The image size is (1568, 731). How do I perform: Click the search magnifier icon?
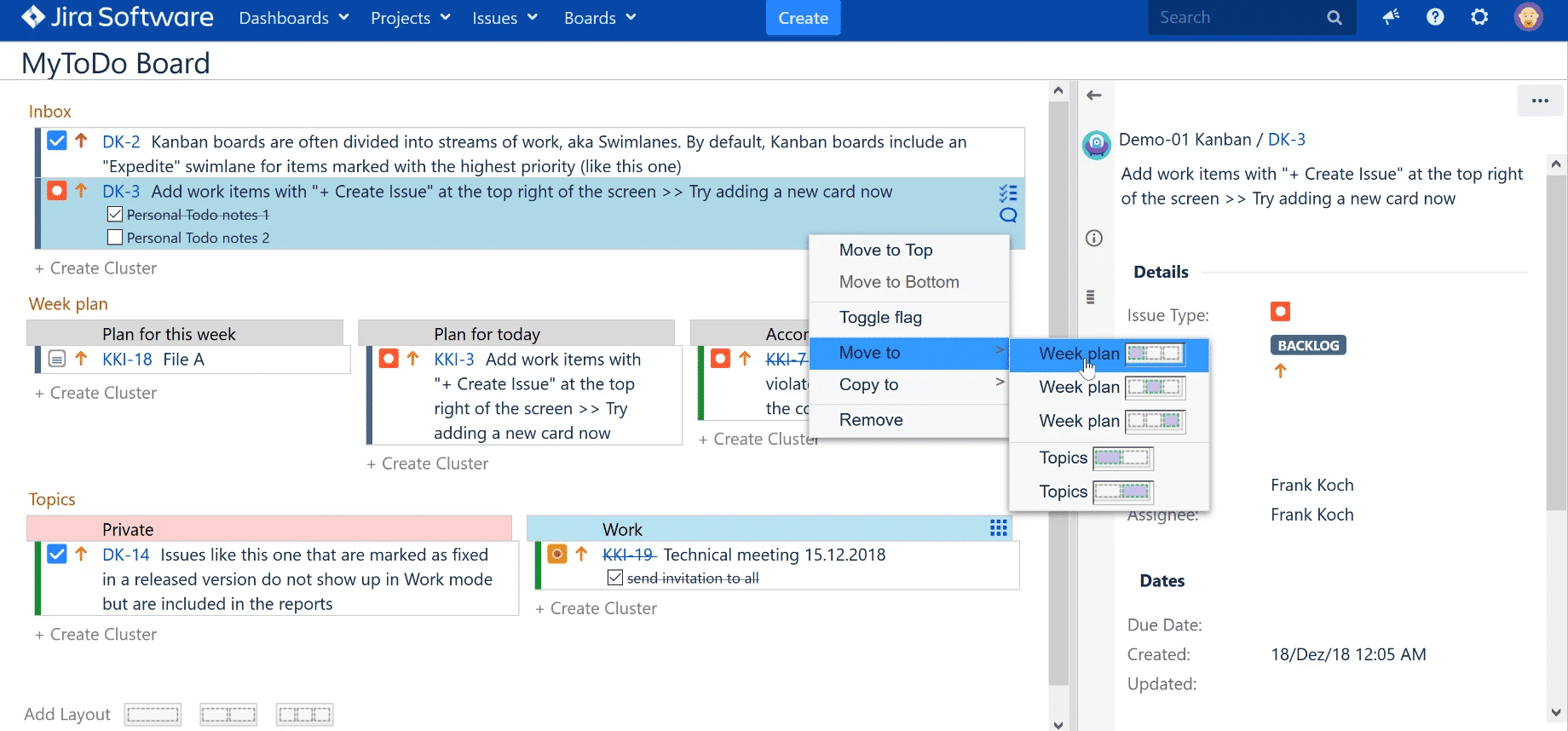tap(1335, 18)
